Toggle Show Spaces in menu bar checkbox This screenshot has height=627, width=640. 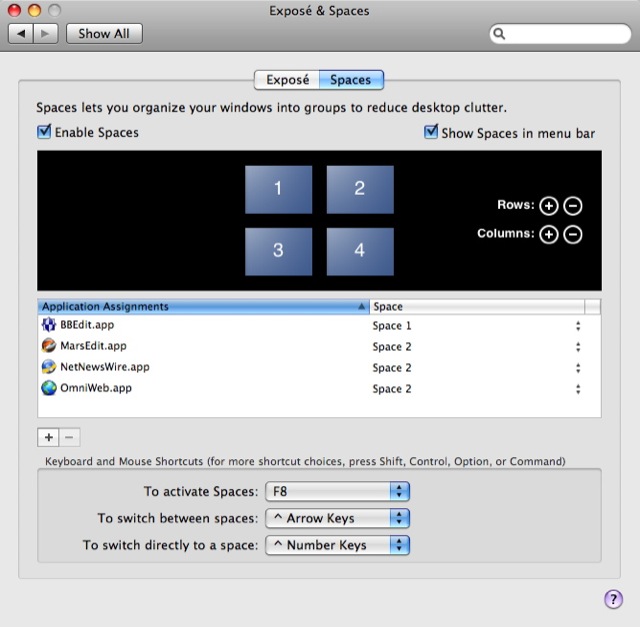[x=431, y=132]
